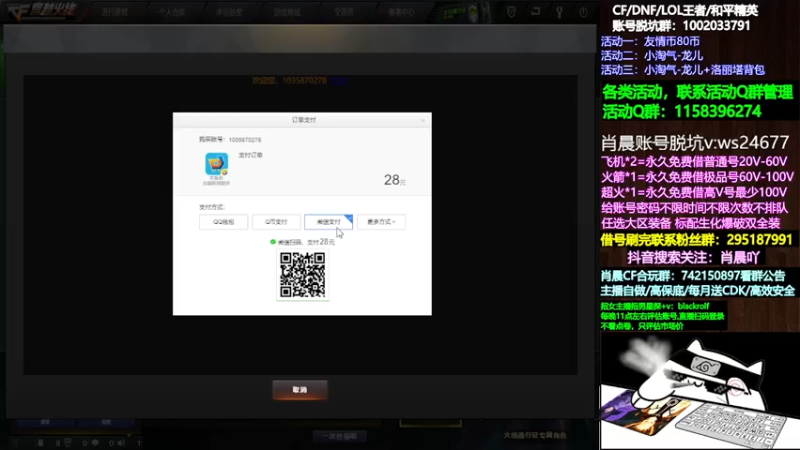Click the 取消 cancel button

click(300, 390)
